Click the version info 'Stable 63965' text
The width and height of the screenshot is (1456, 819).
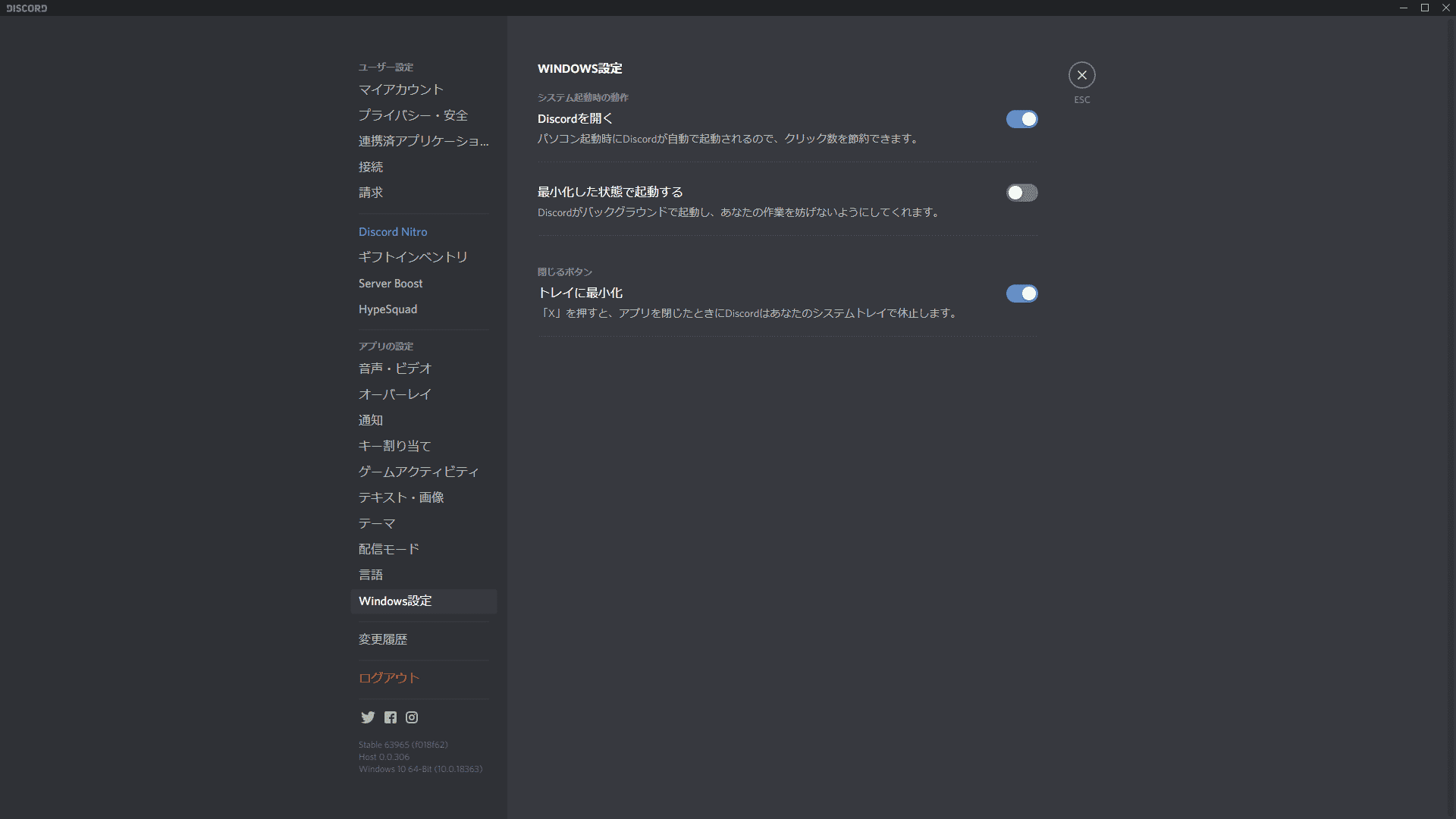point(403,745)
